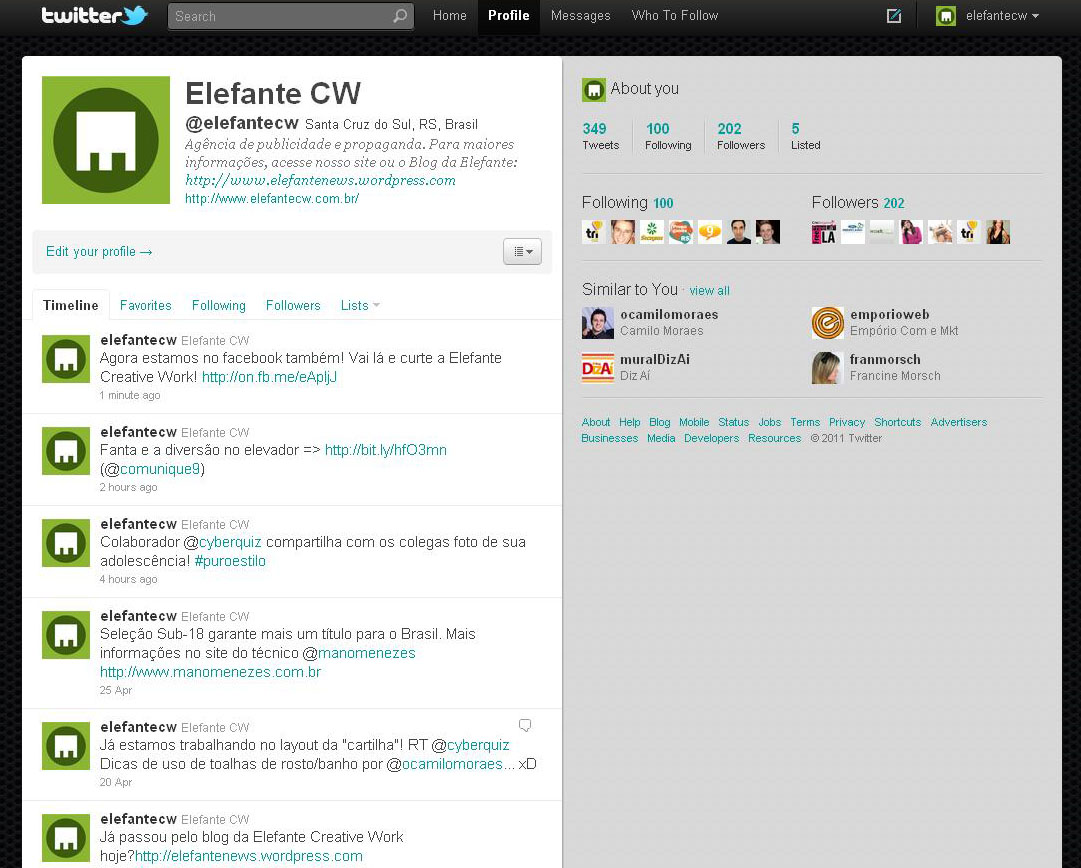Click the 349 Tweets stat
The width and height of the screenshot is (1081, 868).
pos(600,136)
